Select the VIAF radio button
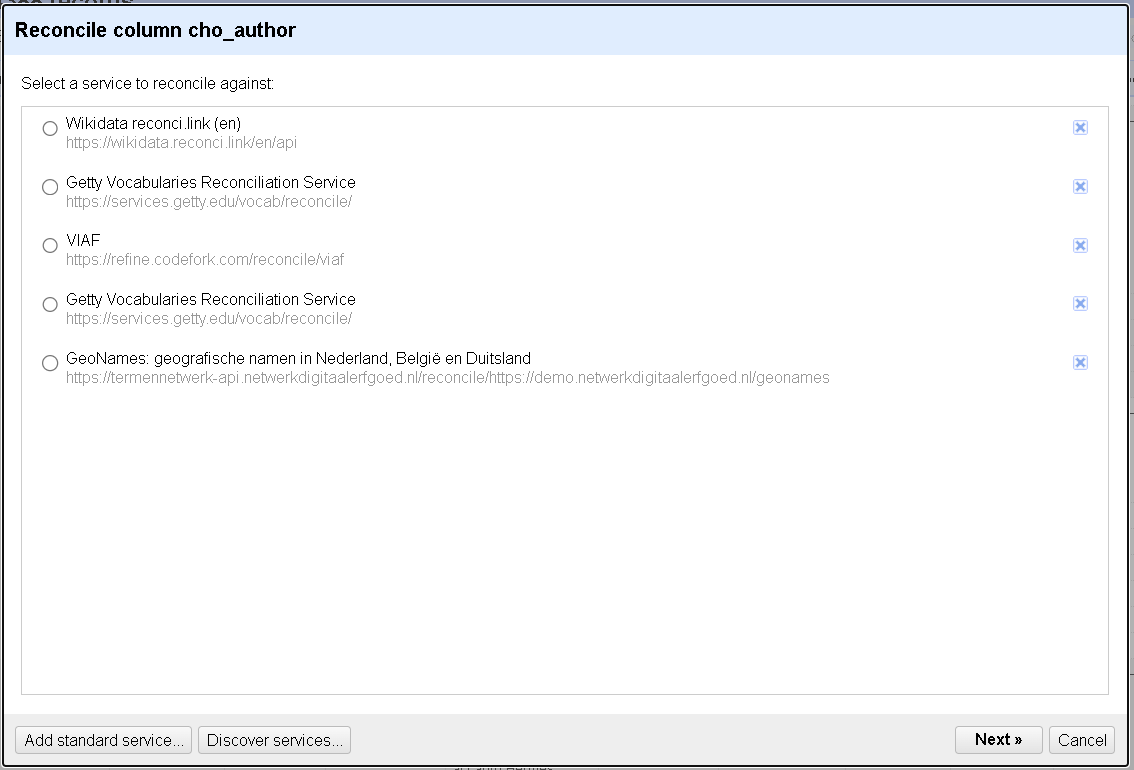The width and height of the screenshot is (1134, 770). pos(50,246)
